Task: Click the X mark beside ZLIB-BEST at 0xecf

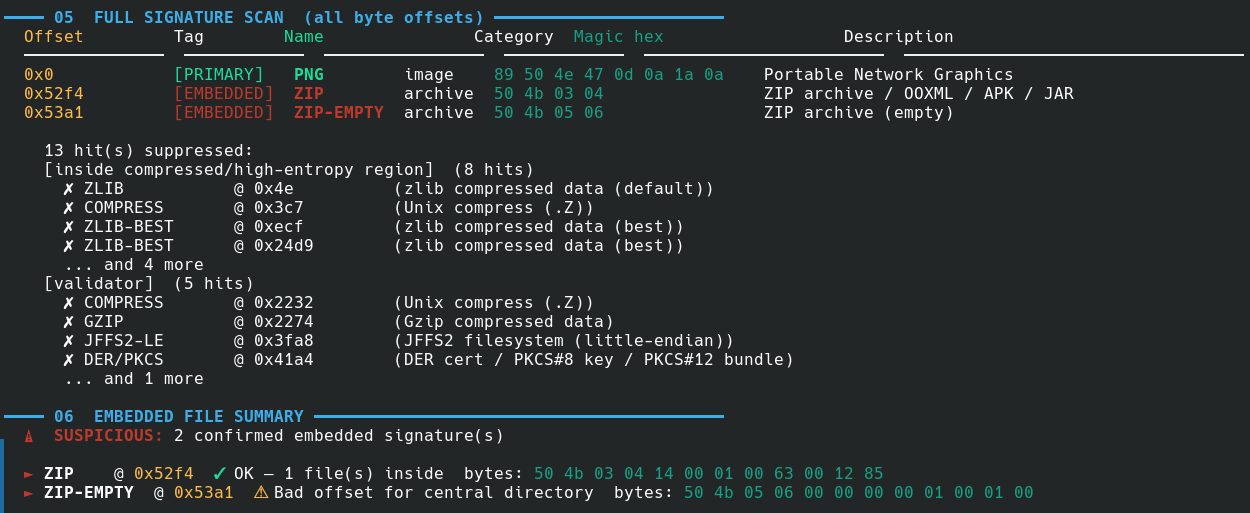Action: coord(69,227)
